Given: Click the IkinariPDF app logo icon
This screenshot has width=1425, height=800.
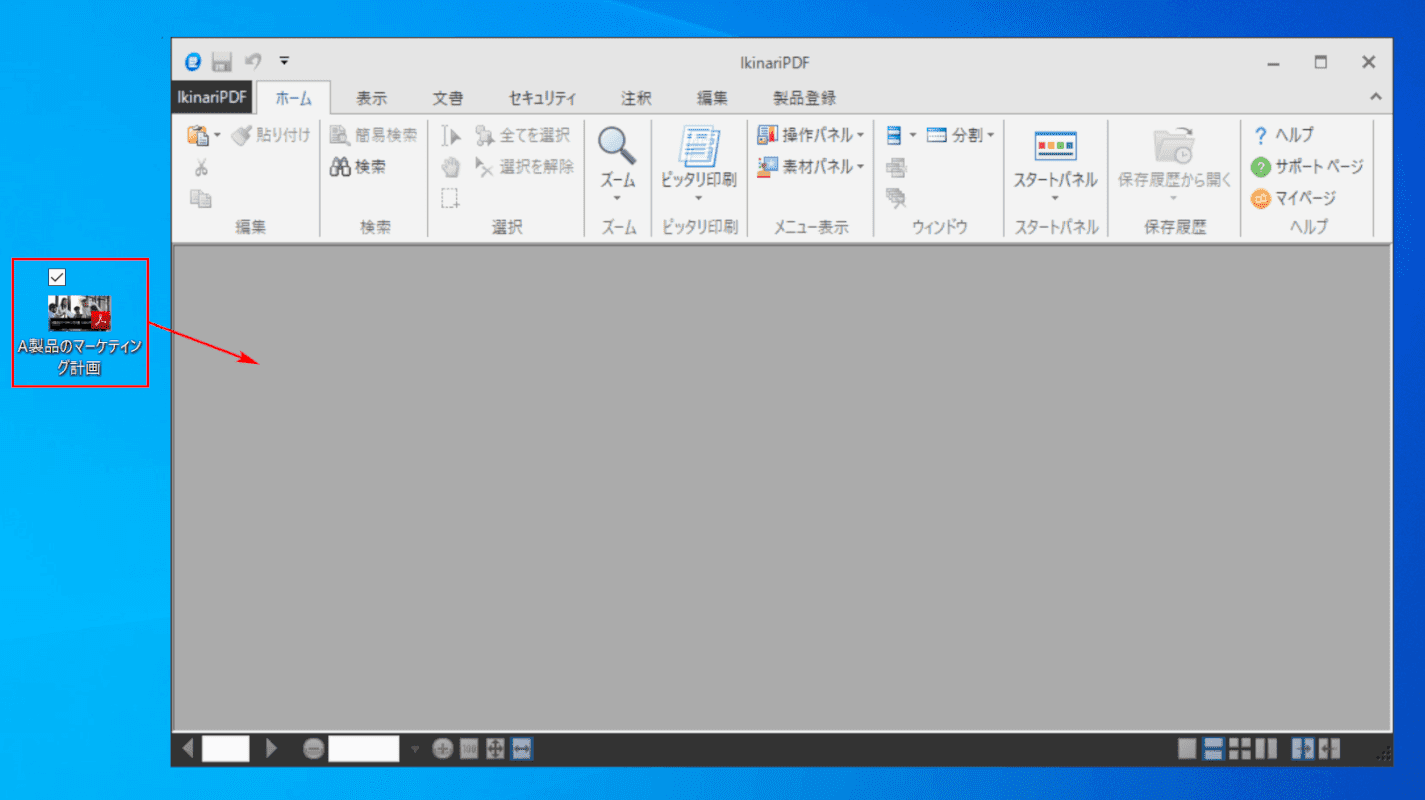Looking at the screenshot, I should (x=193, y=62).
